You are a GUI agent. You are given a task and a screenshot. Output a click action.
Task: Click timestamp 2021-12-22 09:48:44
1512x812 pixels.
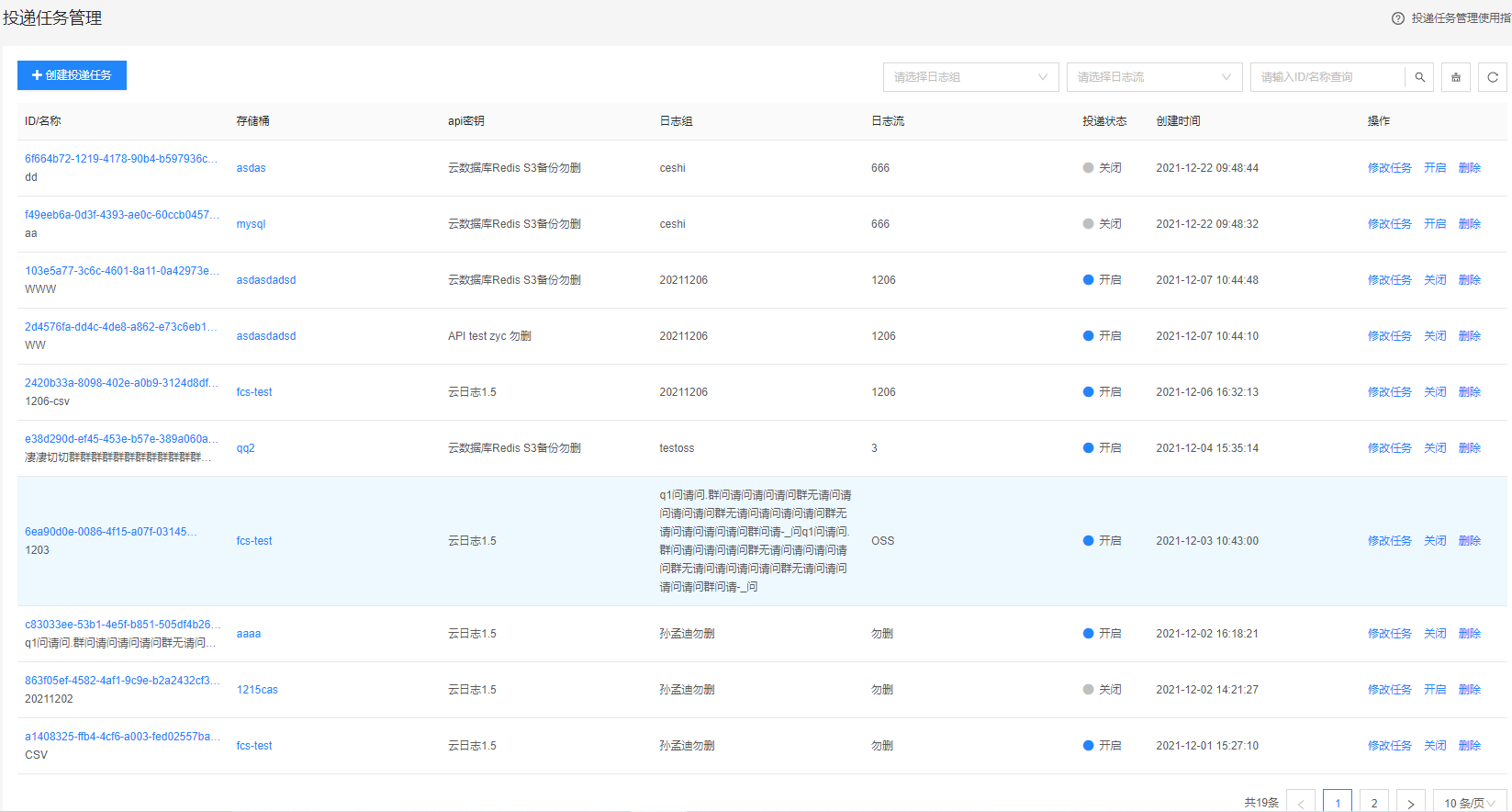point(1207,168)
